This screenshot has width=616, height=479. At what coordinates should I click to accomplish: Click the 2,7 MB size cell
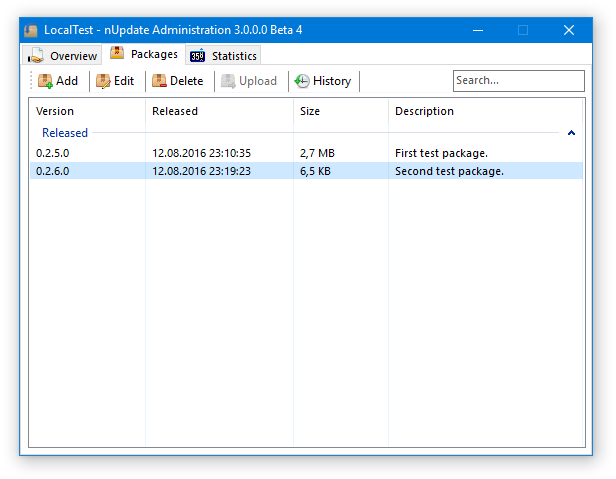click(x=317, y=153)
